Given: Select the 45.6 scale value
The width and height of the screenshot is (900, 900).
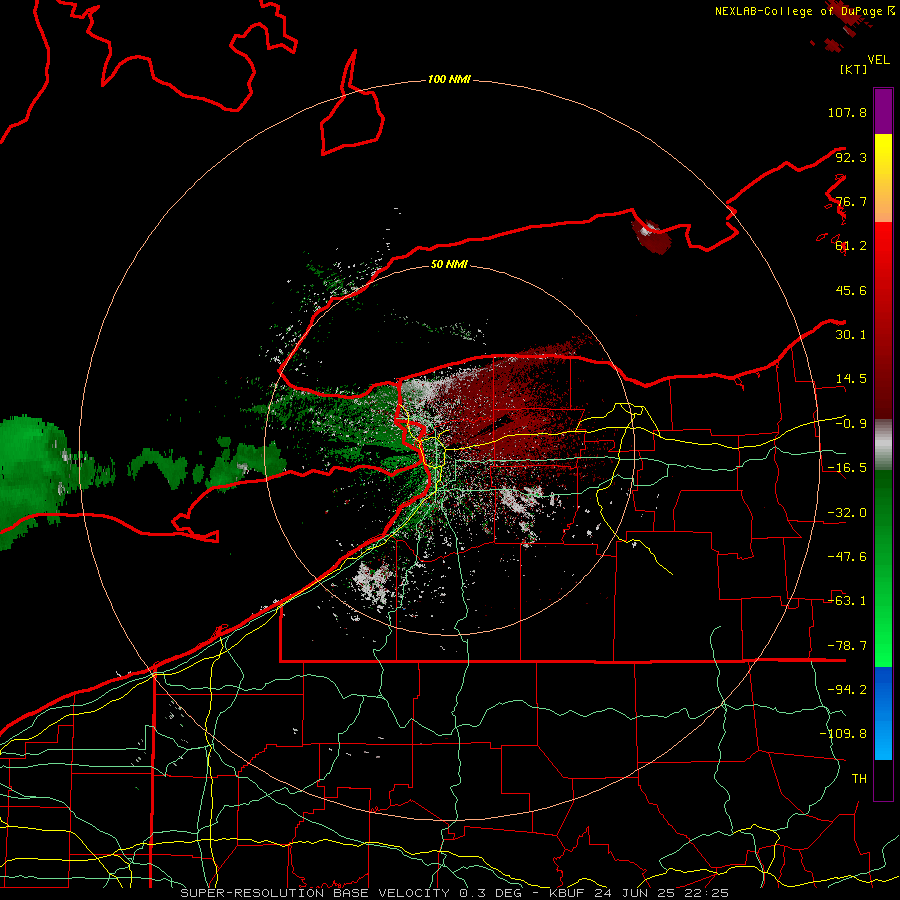Looking at the screenshot, I should (851, 290).
